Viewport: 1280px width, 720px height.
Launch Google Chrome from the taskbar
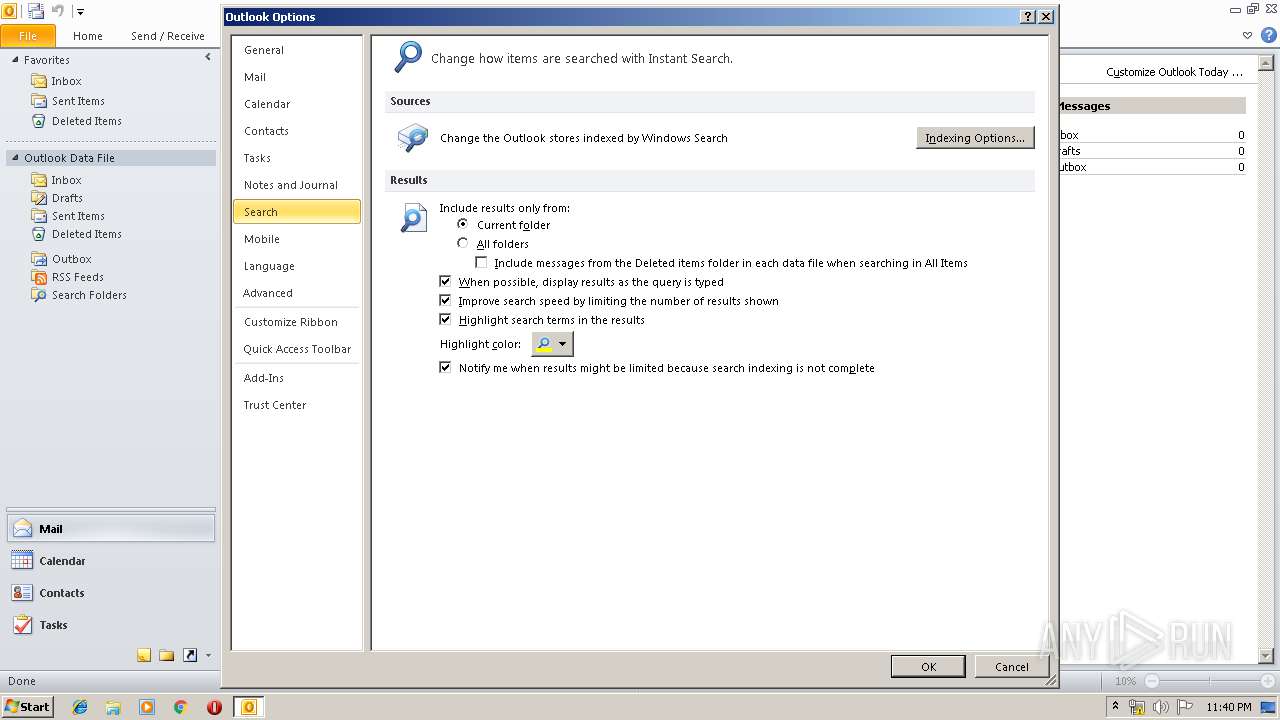pos(180,707)
